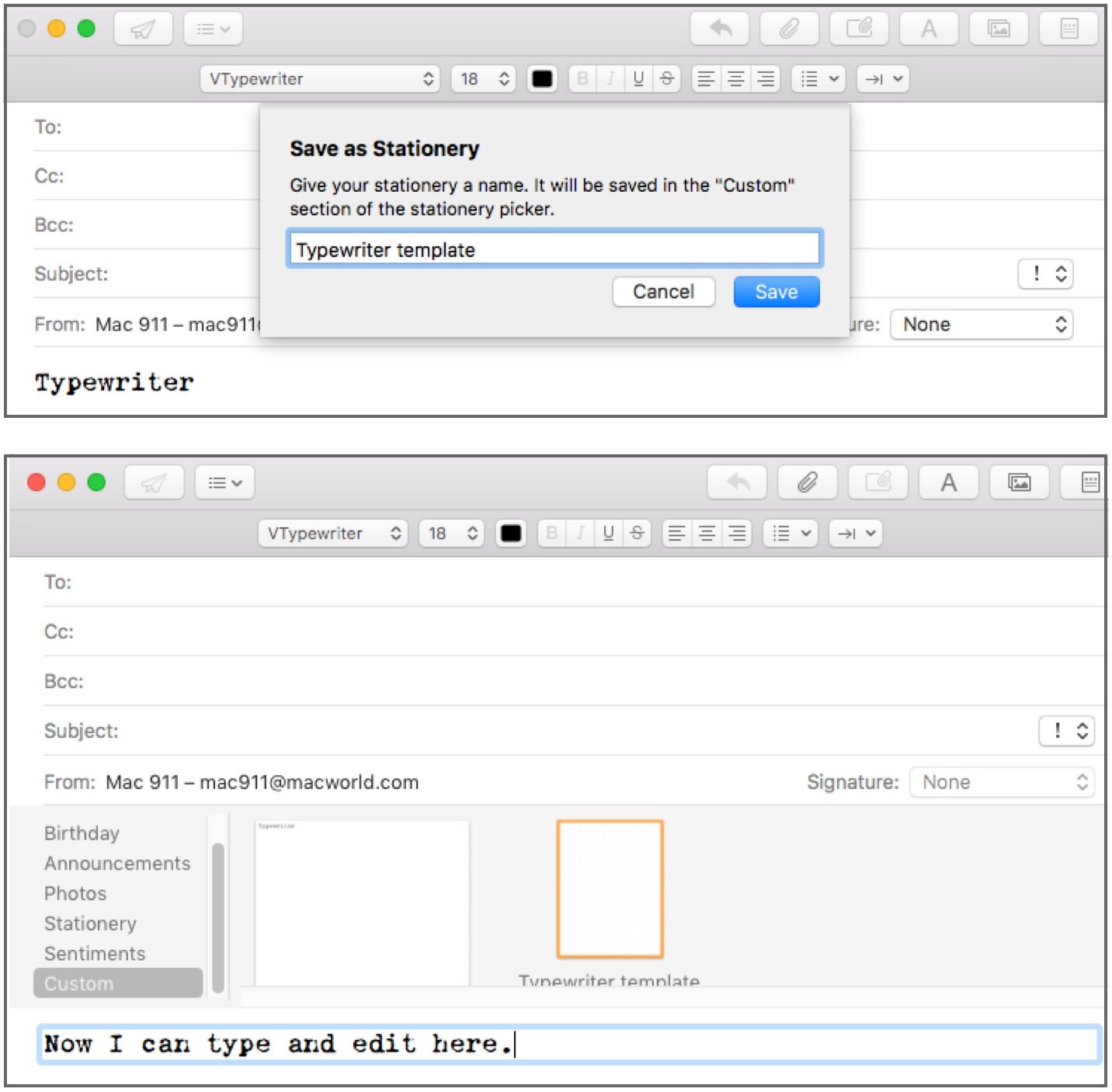This screenshot has width=1112, height=1092.
Task: Click the send paper-plane icon in top window
Action: click(143, 30)
